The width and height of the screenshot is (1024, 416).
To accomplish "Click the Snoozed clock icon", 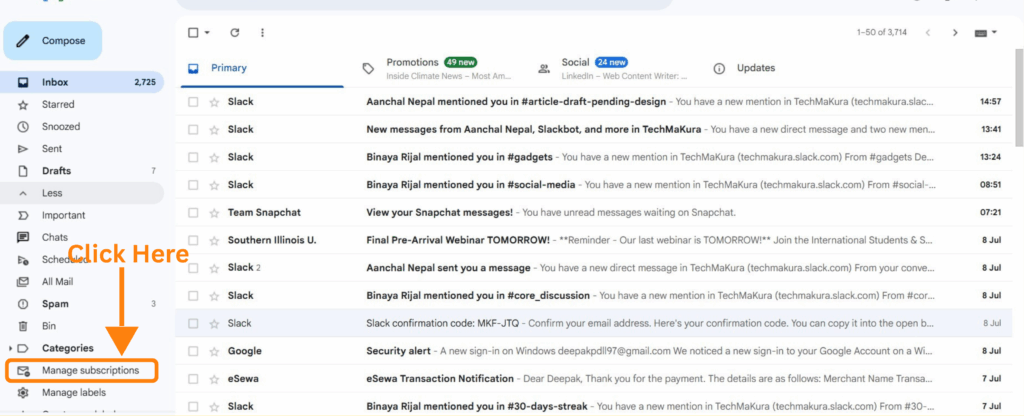I will point(23,127).
